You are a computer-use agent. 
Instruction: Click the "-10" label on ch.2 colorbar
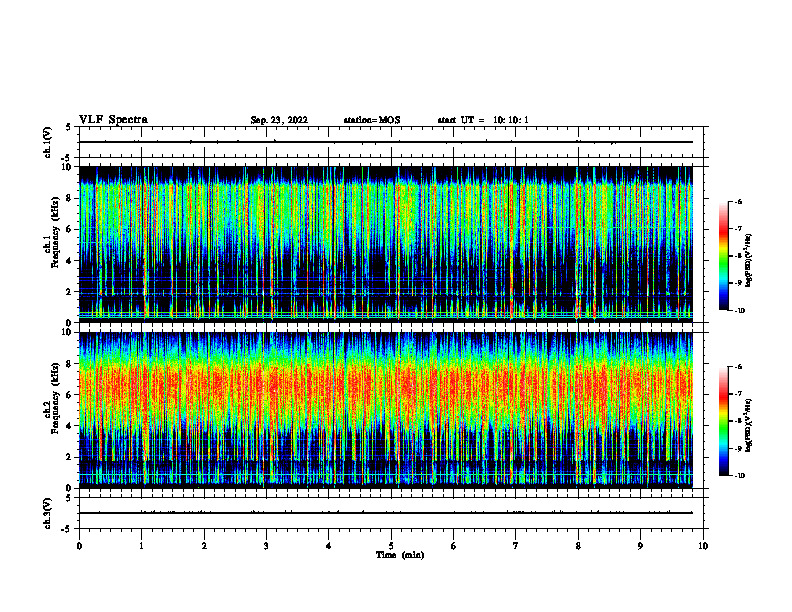click(739, 476)
